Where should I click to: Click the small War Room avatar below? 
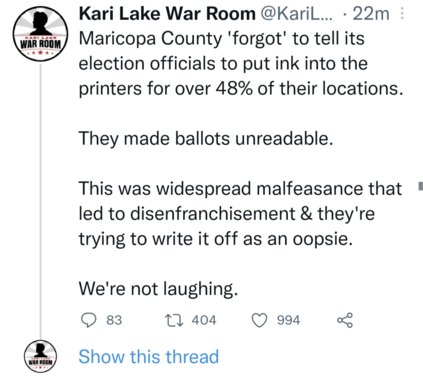point(40,356)
